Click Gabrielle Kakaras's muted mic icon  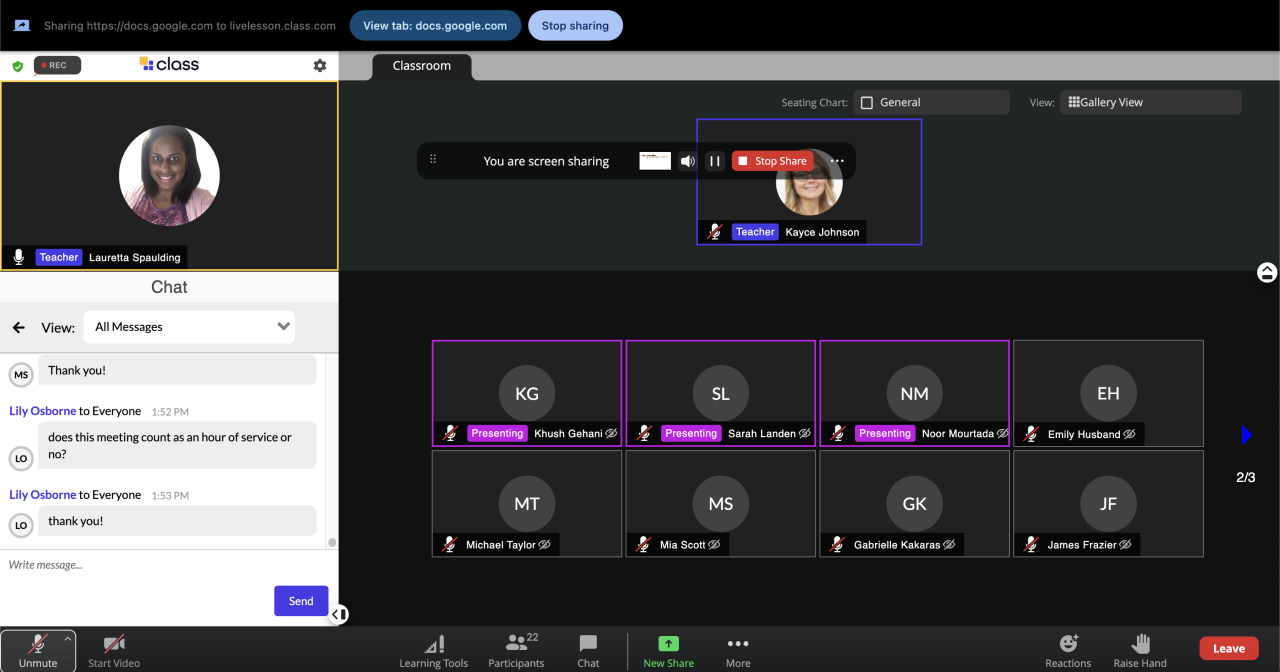tap(838, 545)
